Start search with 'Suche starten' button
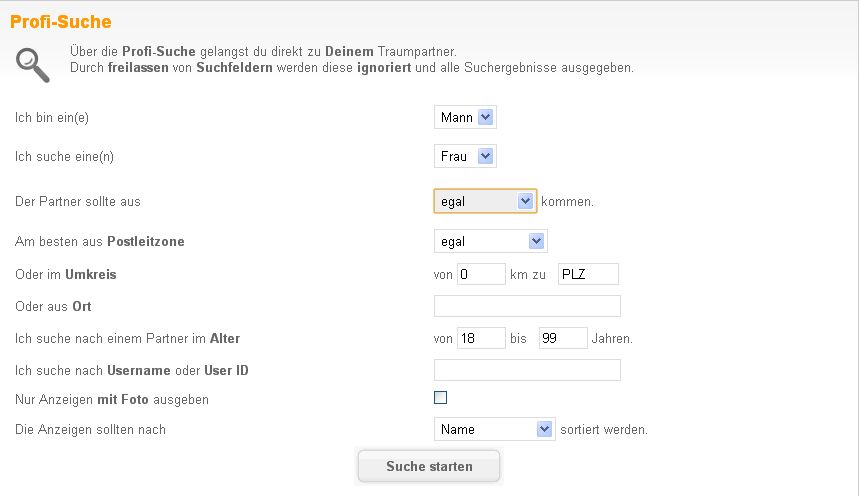The height and width of the screenshot is (496, 859). coord(429,466)
